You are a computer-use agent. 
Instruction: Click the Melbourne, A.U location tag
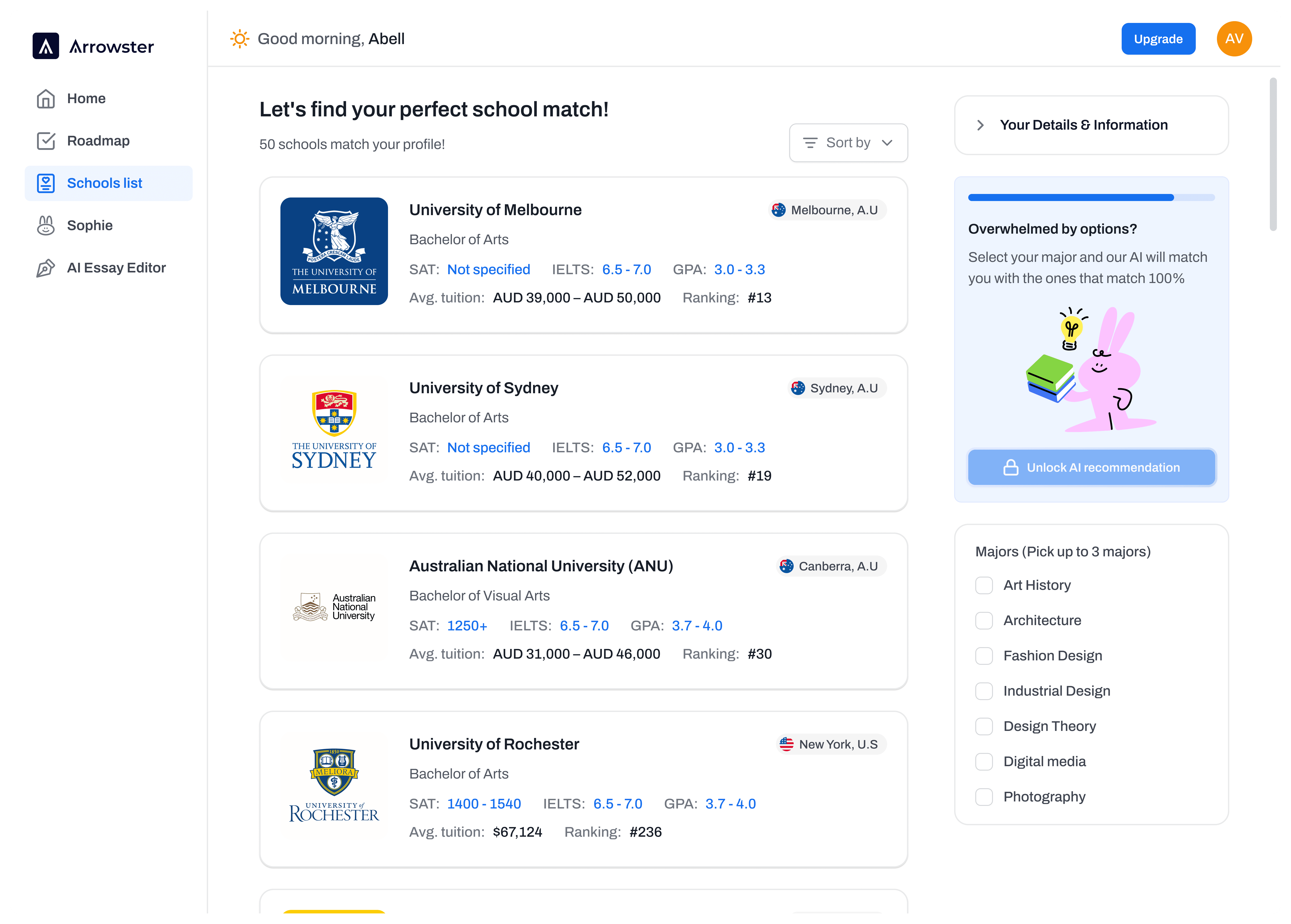(x=827, y=210)
